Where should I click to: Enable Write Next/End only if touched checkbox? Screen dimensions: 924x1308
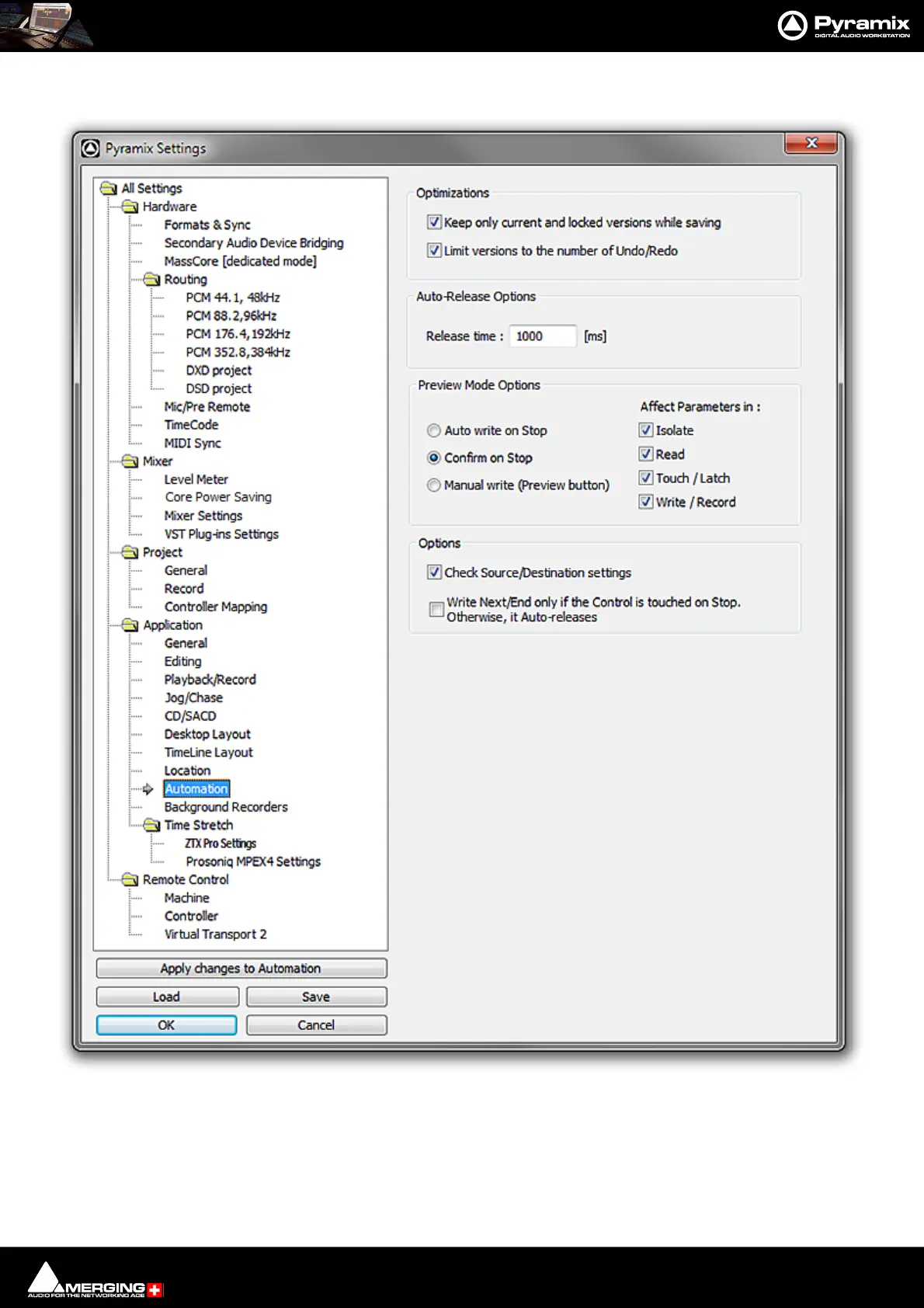click(x=436, y=609)
